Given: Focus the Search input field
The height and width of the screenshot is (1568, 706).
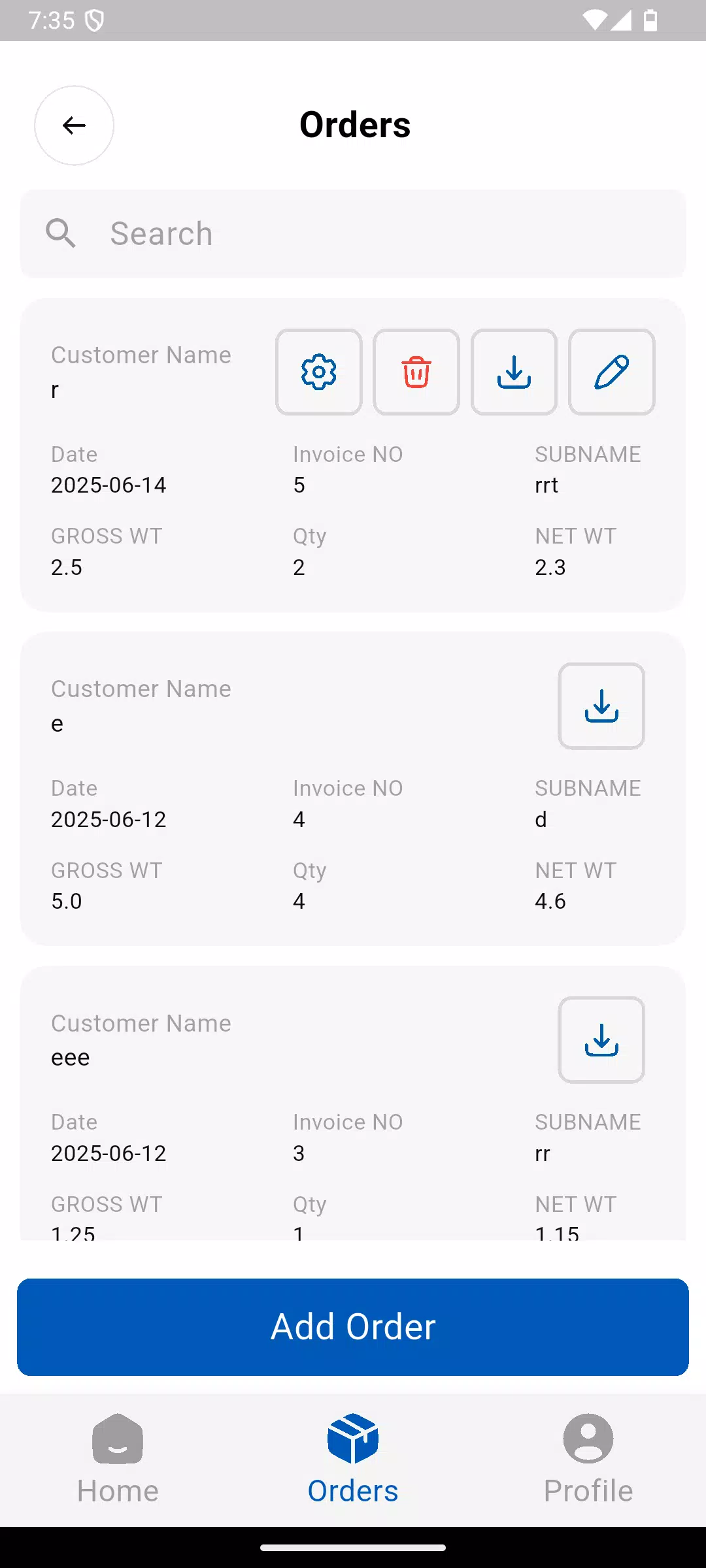Looking at the screenshot, I should 386,234.
